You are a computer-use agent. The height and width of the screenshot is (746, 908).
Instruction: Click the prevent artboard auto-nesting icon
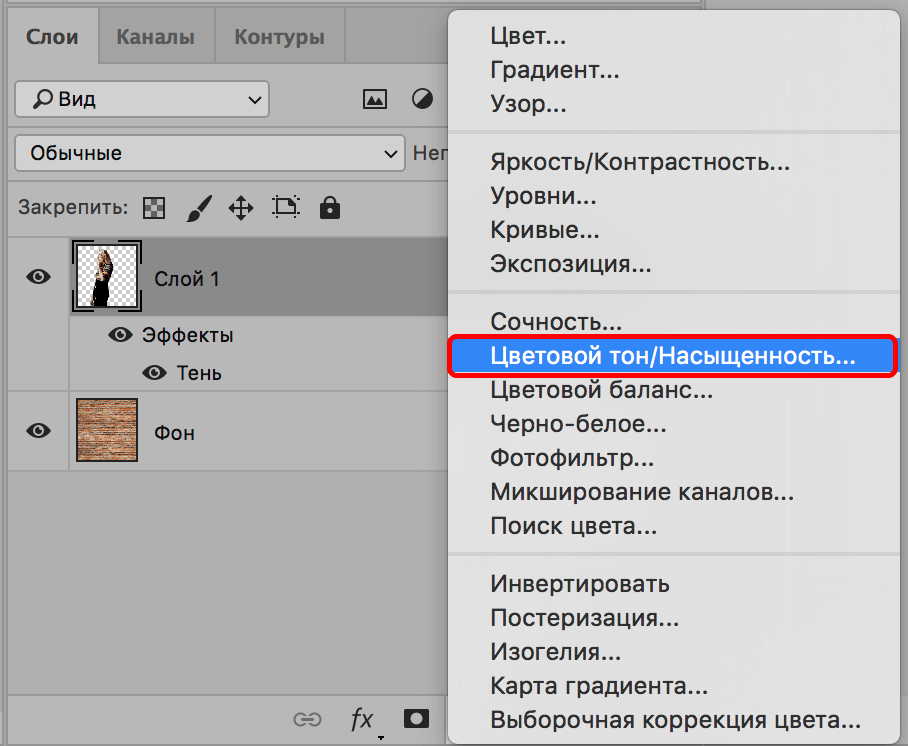286,208
